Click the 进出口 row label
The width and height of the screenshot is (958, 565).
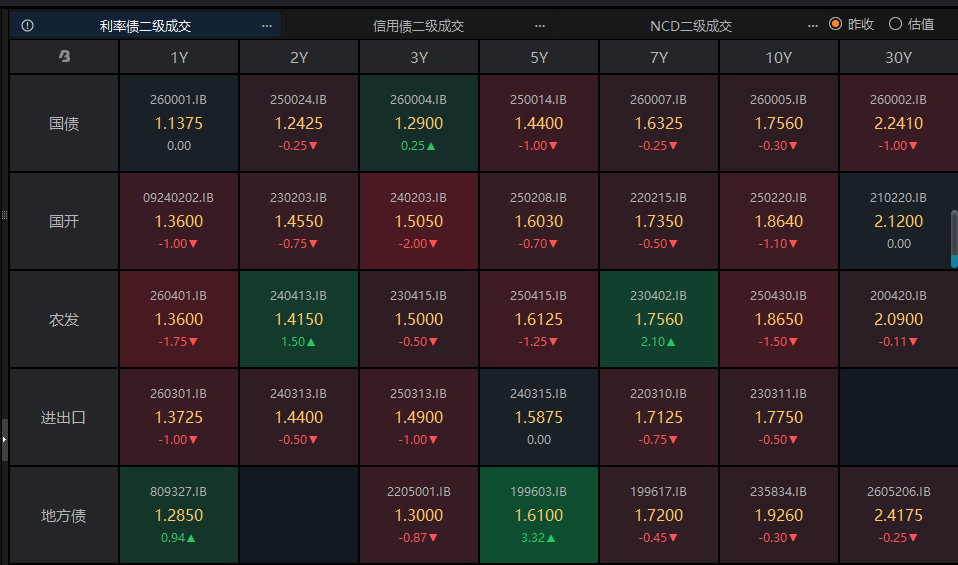[x=64, y=417]
